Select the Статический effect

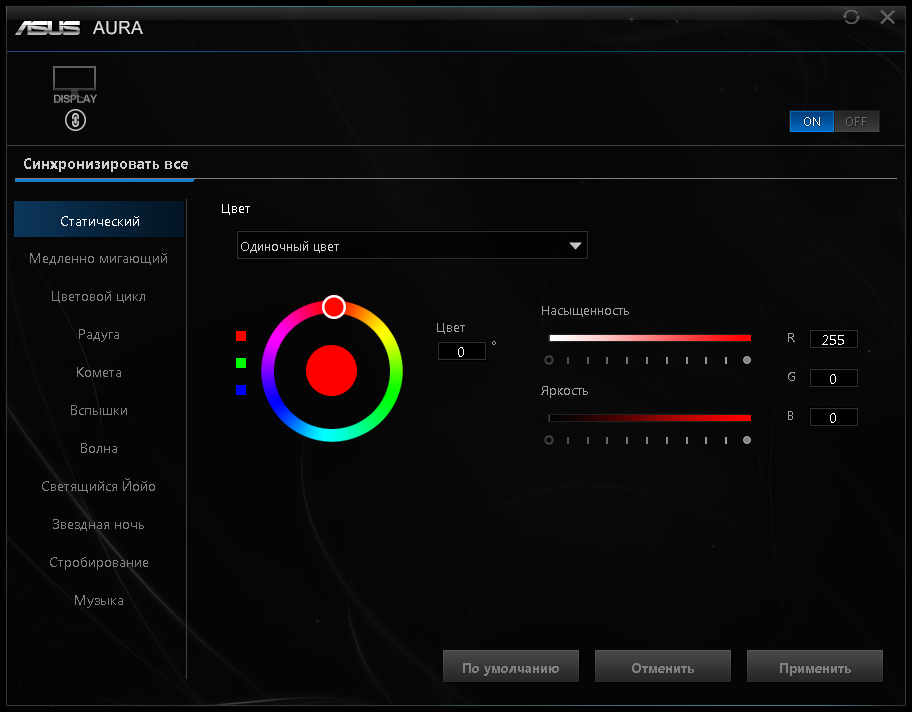tap(99, 221)
